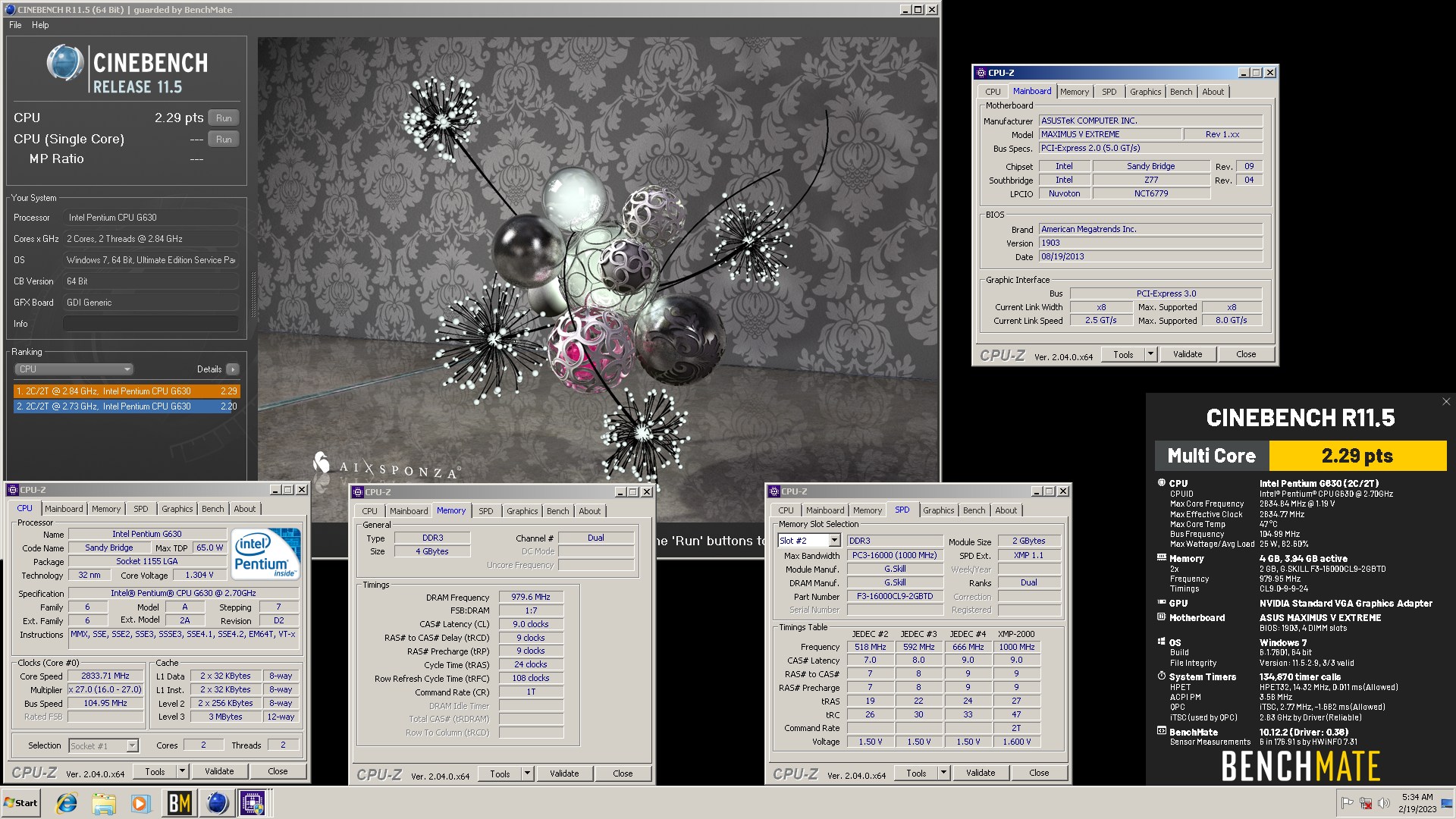Click the Motherboard section icon in BenchMate panel
Image resolution: width=1456 pixels, height=819 pixels.
[1161, 617]
